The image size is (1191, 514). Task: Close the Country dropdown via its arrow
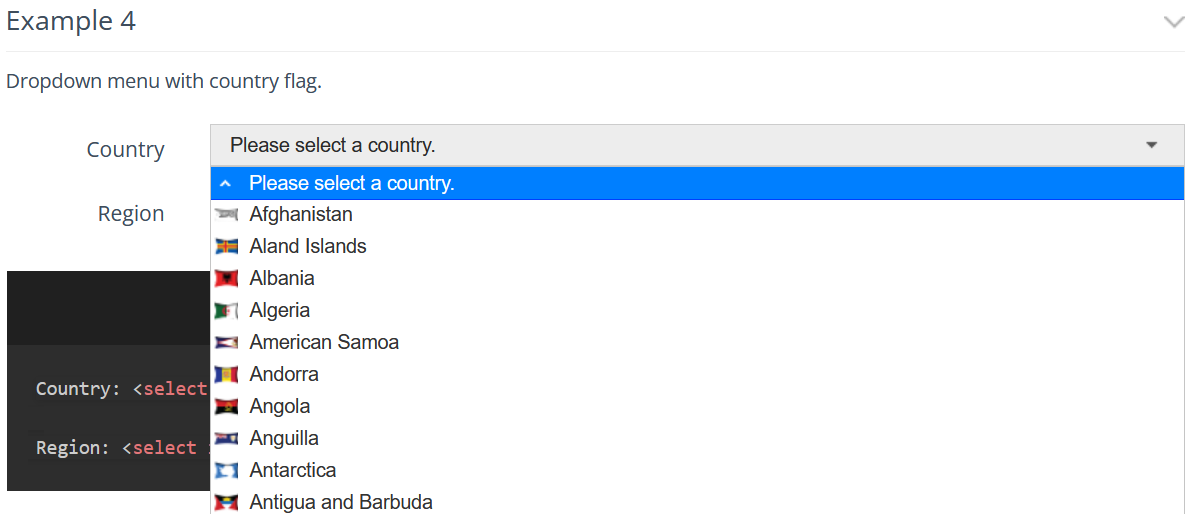point(1152,145)
